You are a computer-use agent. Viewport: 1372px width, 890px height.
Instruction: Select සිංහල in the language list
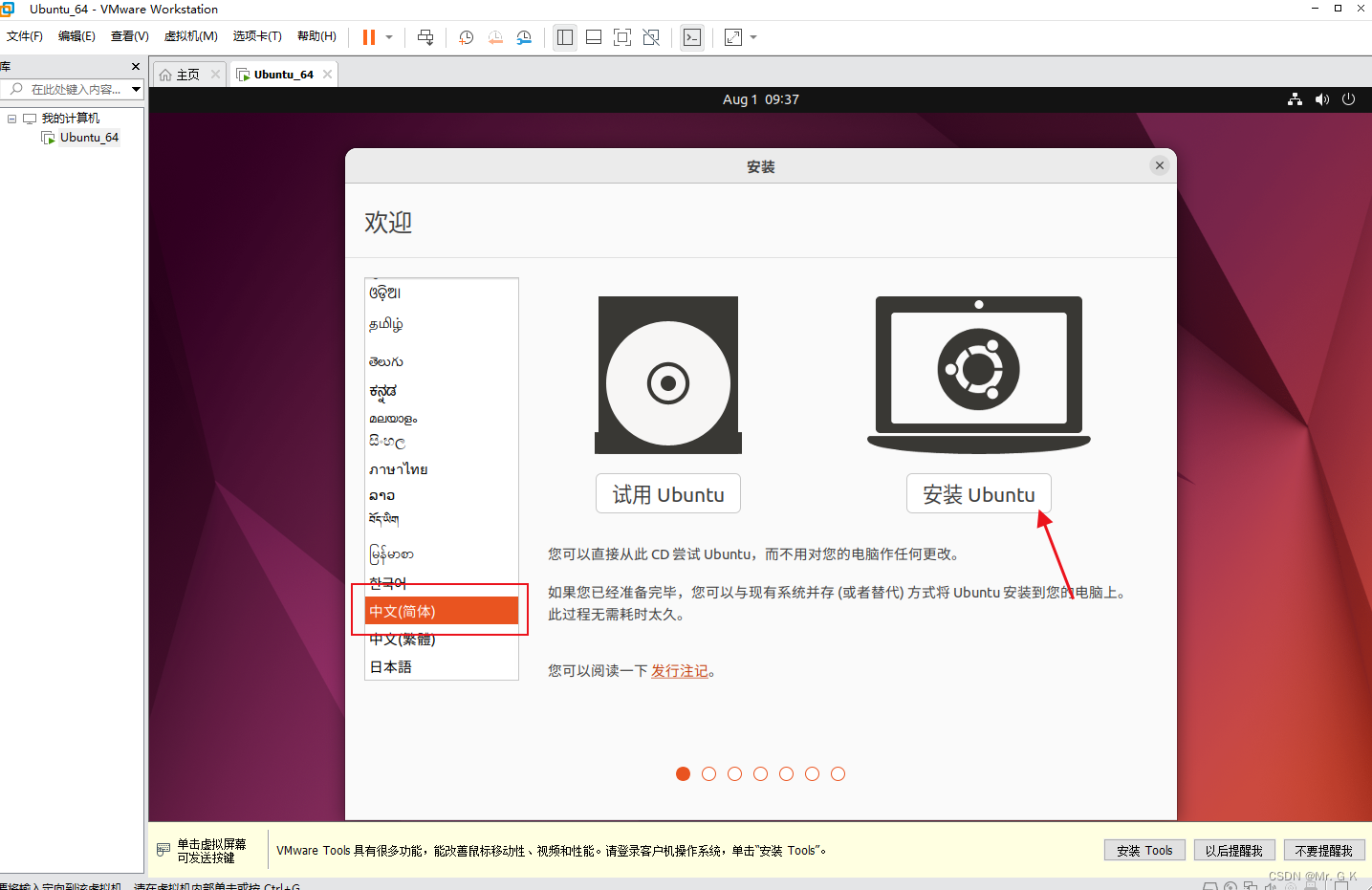442,442
